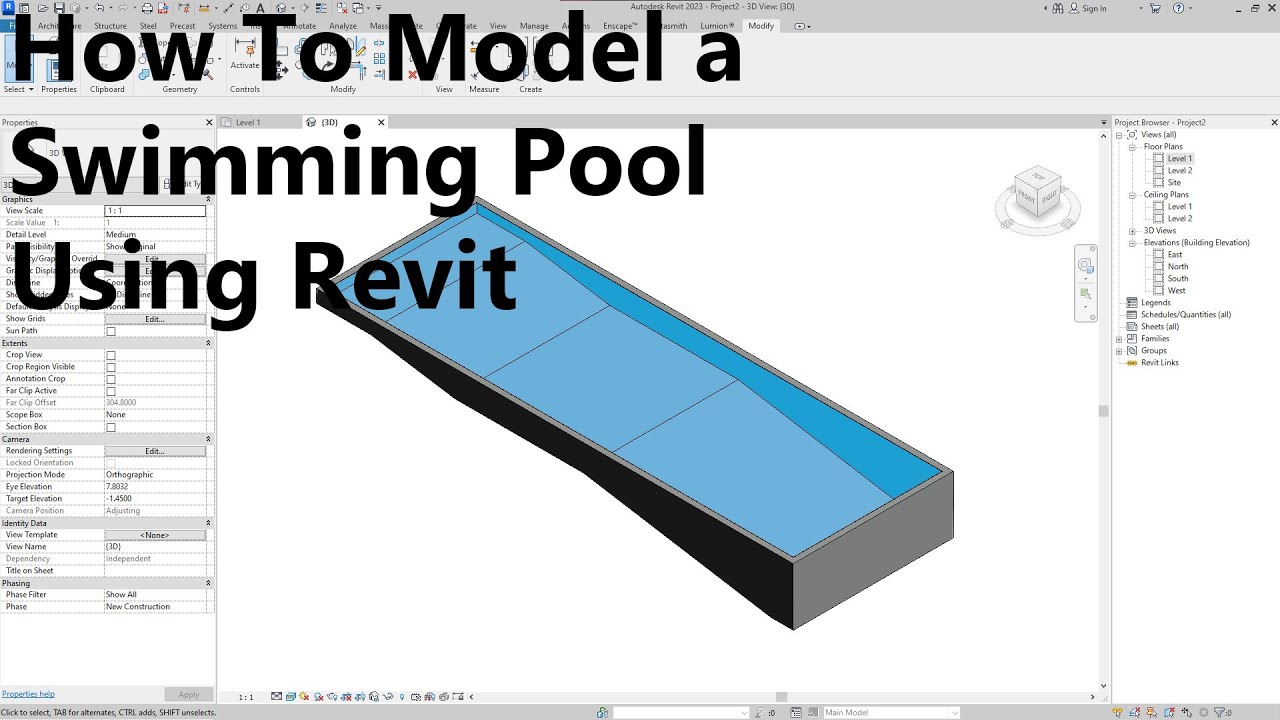The height and width of the screenshot is (720, 1280).
Task: Enable the Section Box checkbox
Action: click(x=111, y=427)
